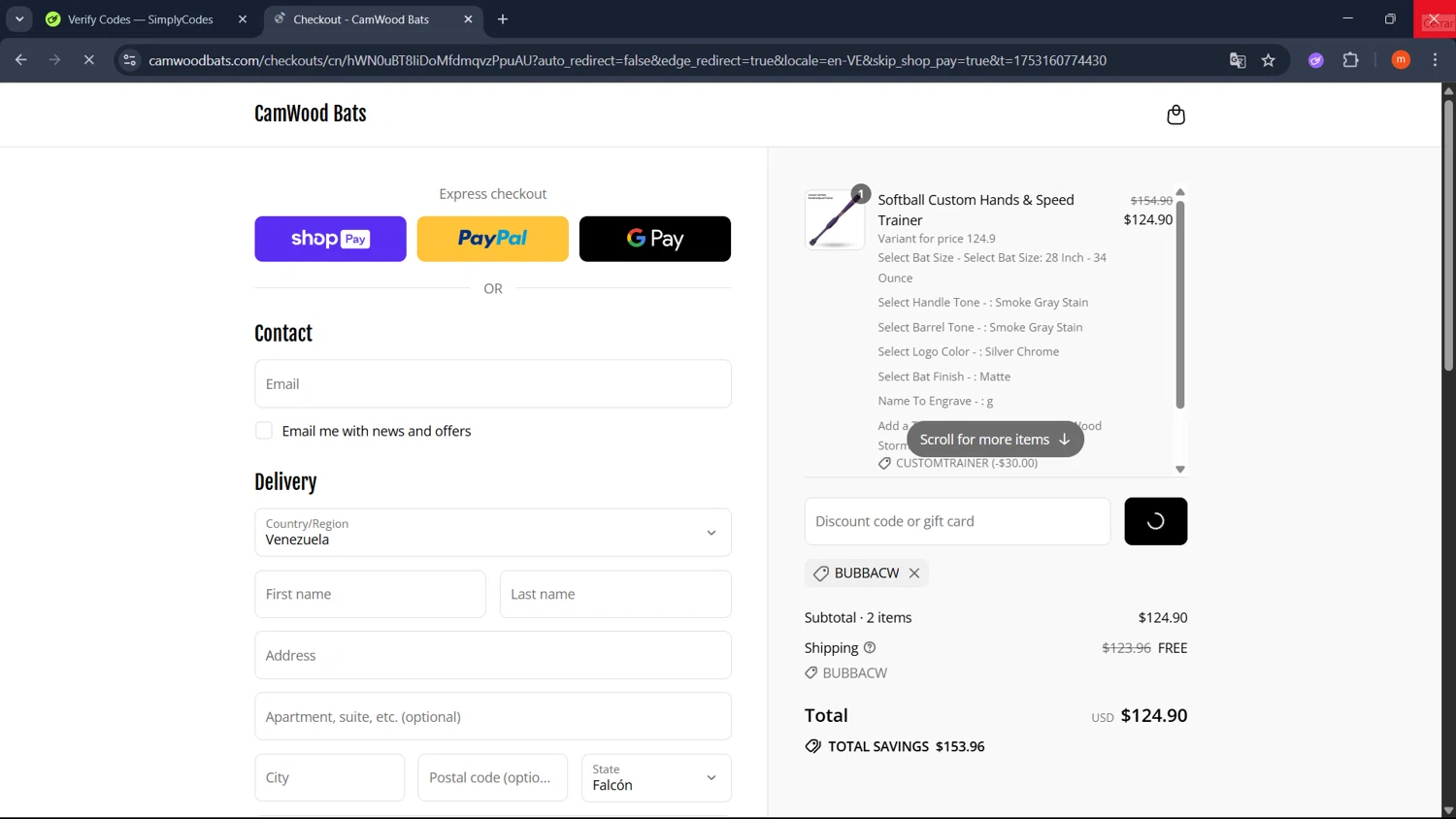This screenshot has width=1456, height=819.
Task: Select the Checkout - CamWood Bats tab
Action: coord(361,18)
